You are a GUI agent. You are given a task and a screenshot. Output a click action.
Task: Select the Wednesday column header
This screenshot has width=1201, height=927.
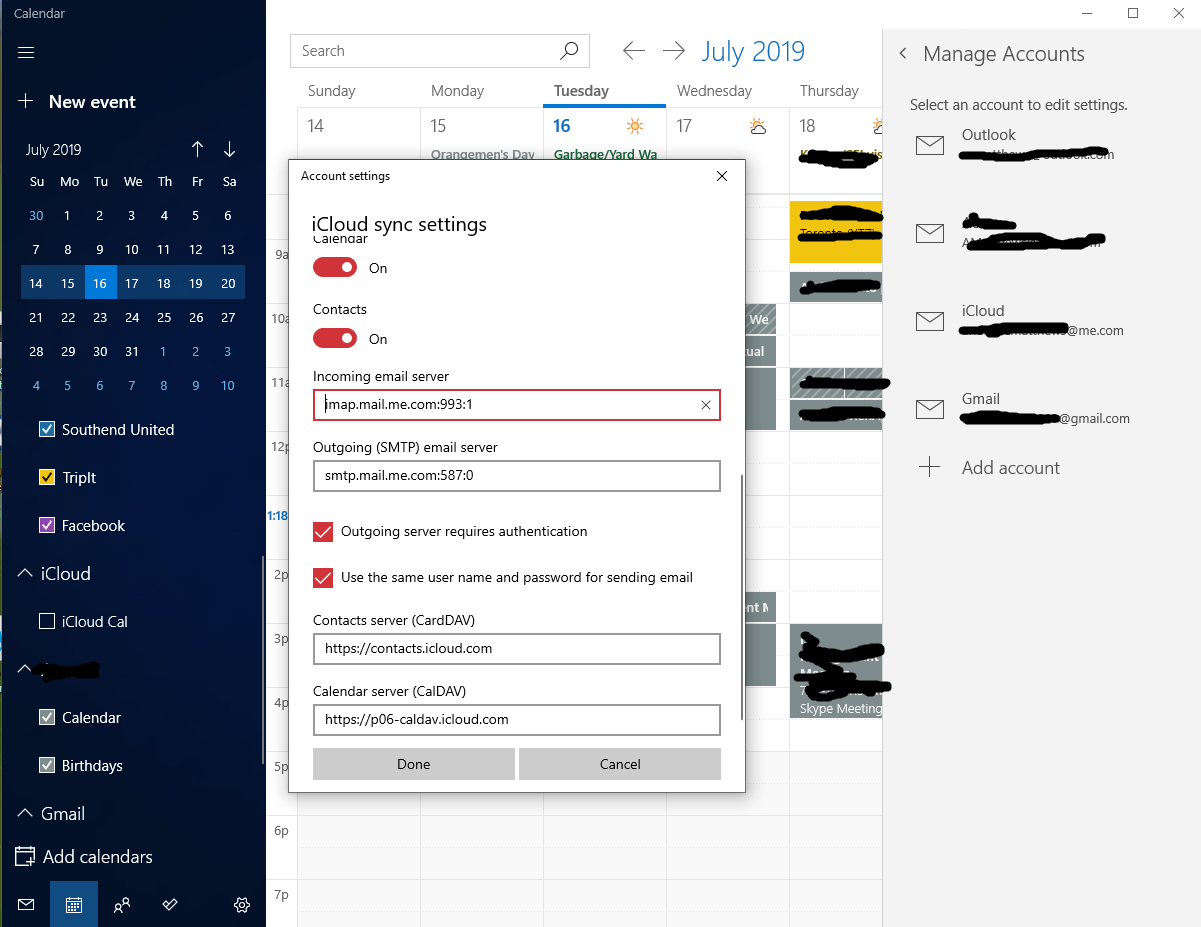click(714, 90)
